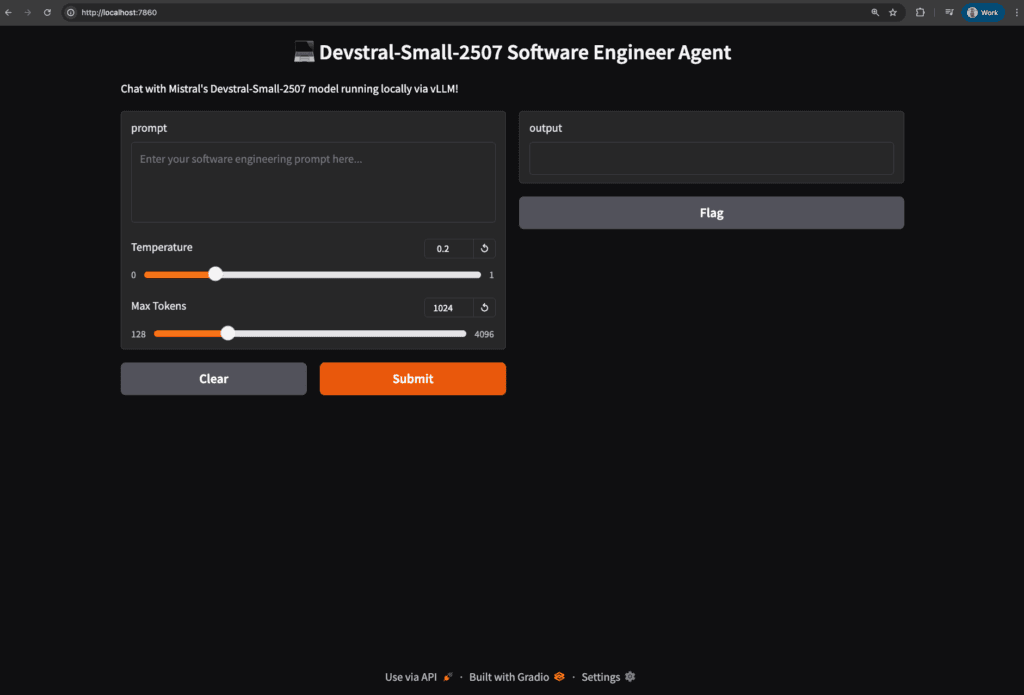Click the Flag button
Viewport: 1024px width, 695px height.
click(x=711, y=213)
